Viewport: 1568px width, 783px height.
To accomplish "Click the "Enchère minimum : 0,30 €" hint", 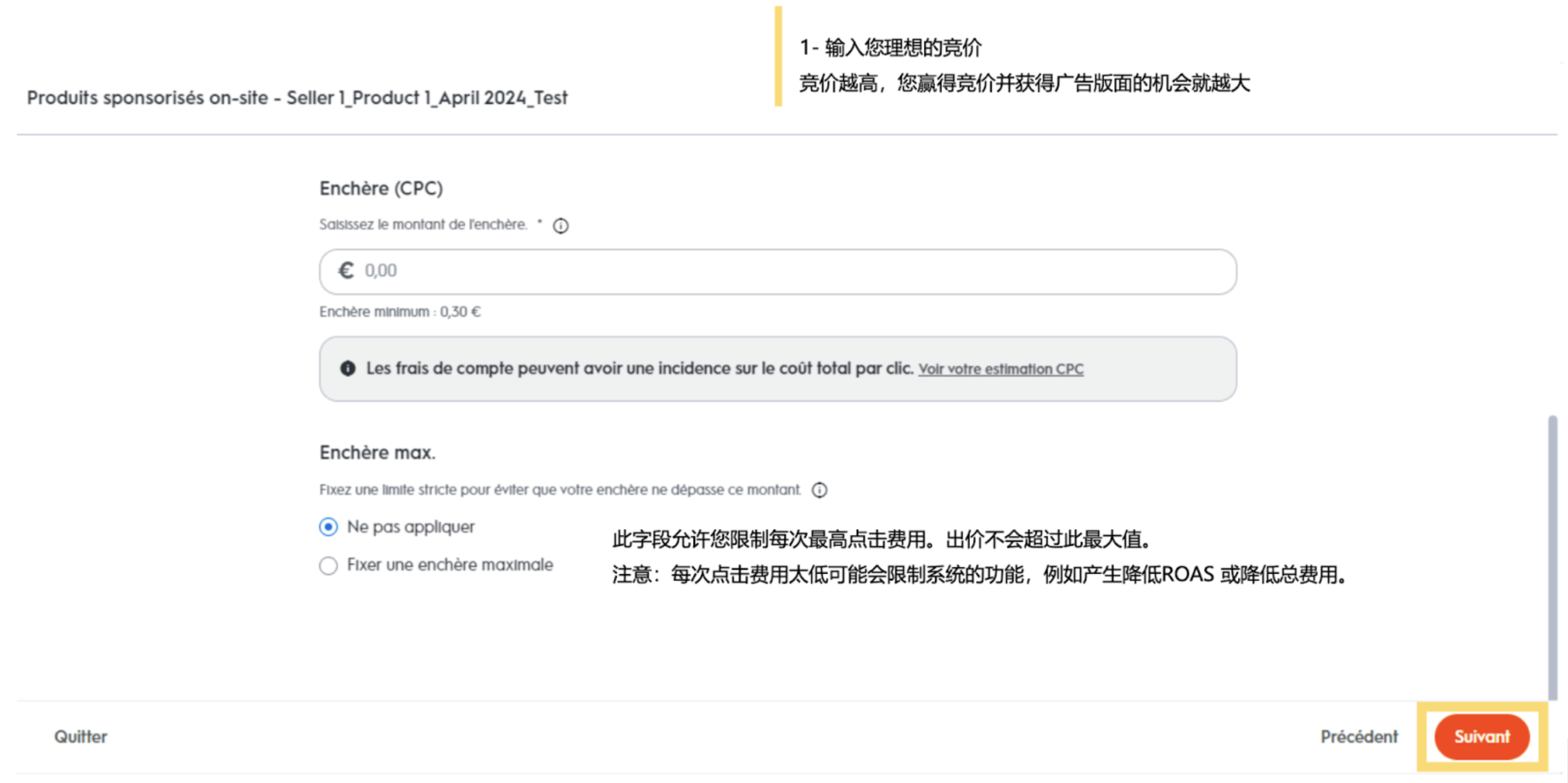I will pos(400,312).
